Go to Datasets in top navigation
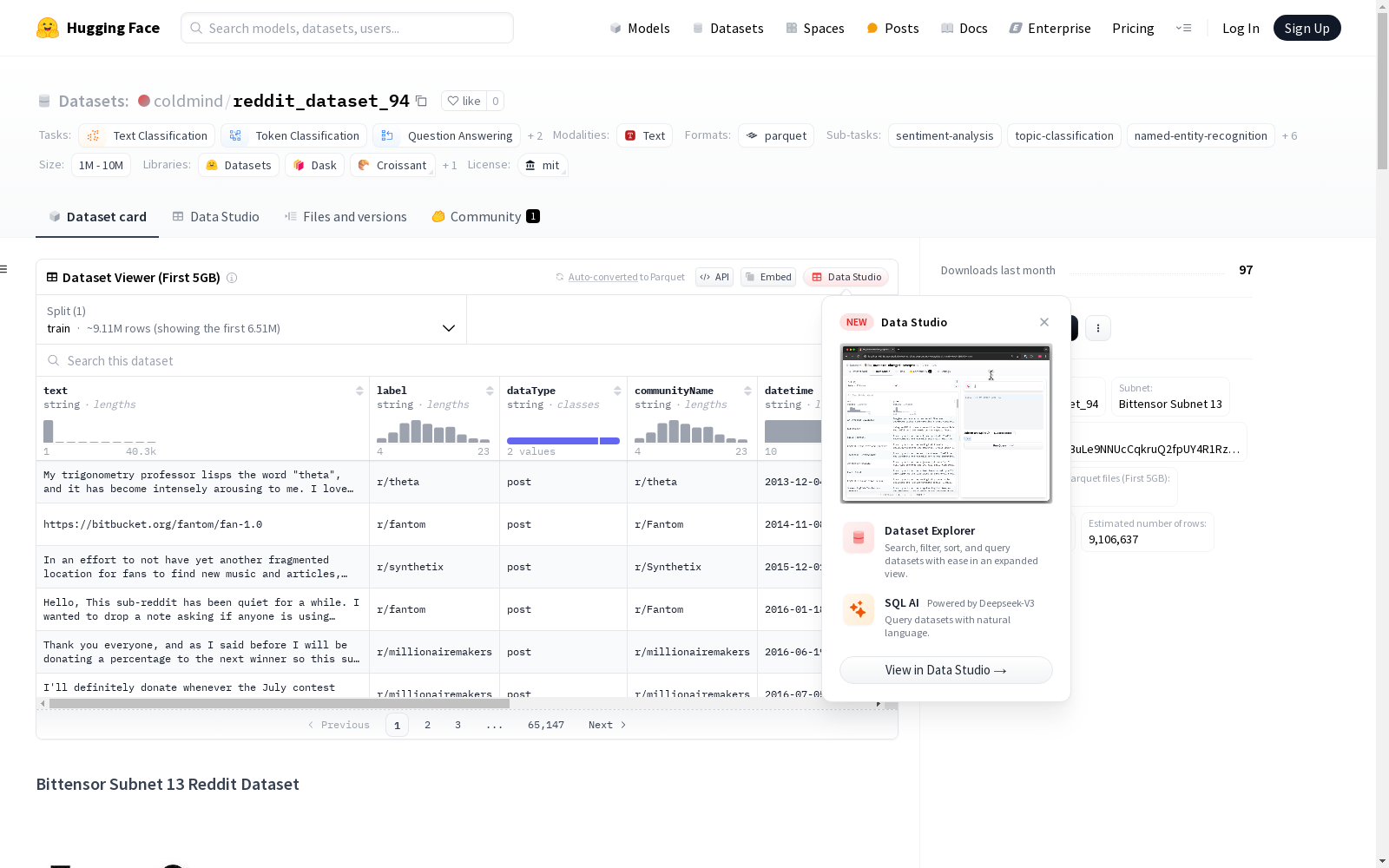 pyautogui.click(x=727, y=28)
